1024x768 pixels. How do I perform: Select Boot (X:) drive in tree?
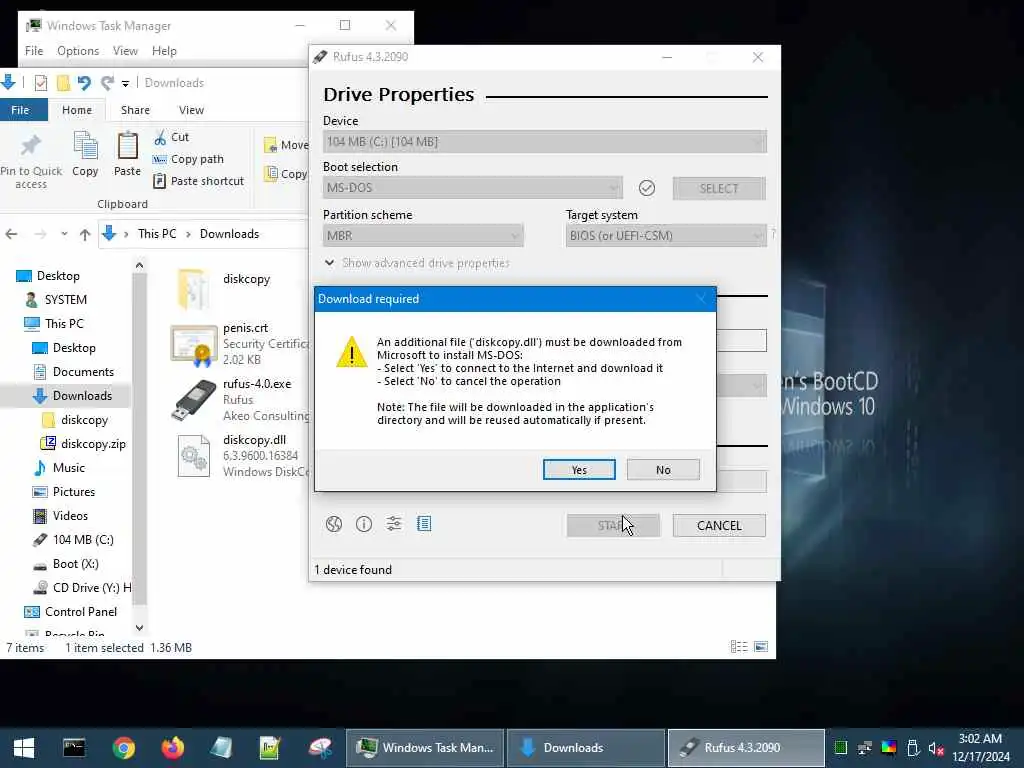pos(75,564)
